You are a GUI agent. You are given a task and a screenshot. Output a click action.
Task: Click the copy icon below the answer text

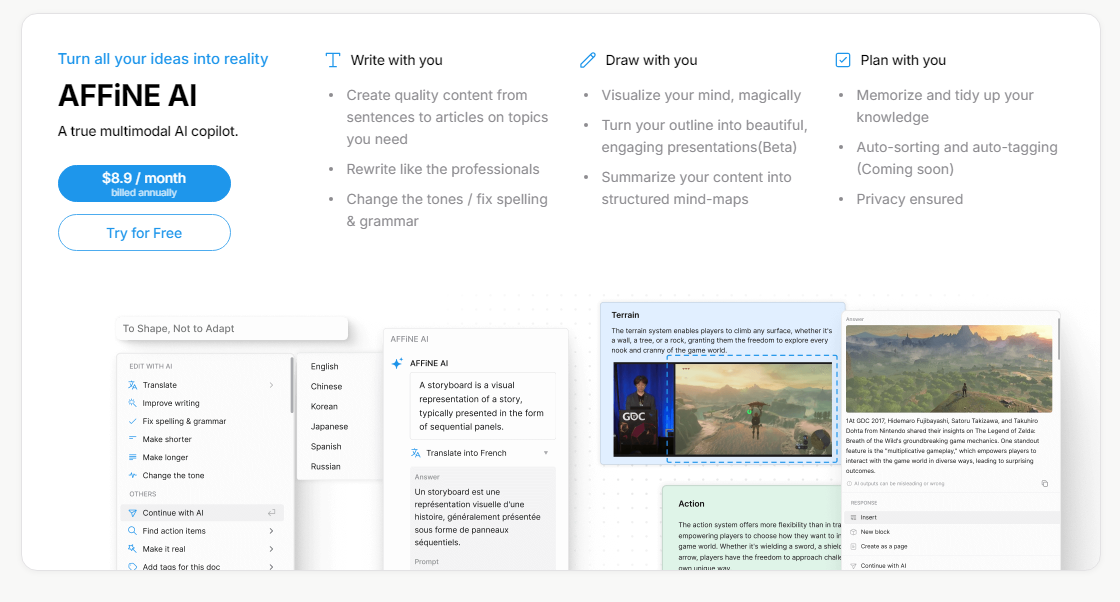(1045, 483)
